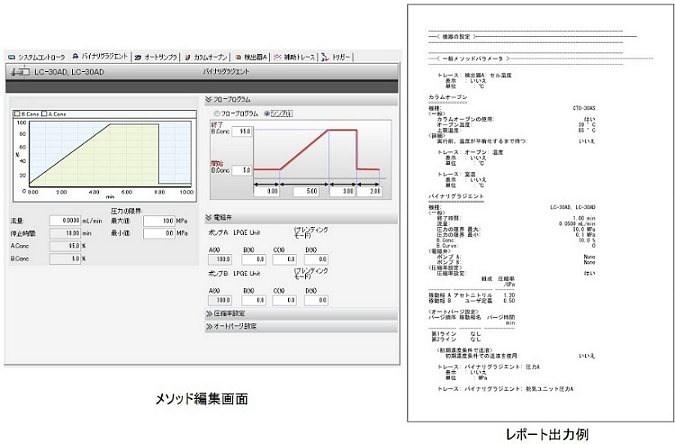
Task: Click ポンプA C(%) field
Action: tap(285, 259)
